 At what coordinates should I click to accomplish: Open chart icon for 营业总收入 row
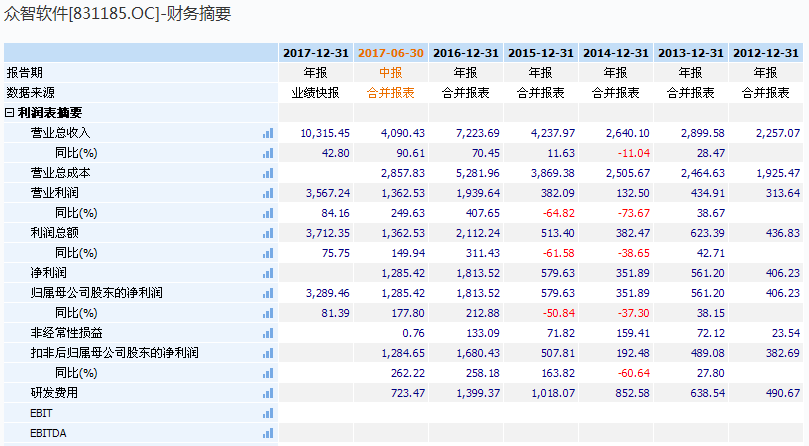tap(268, 133)
